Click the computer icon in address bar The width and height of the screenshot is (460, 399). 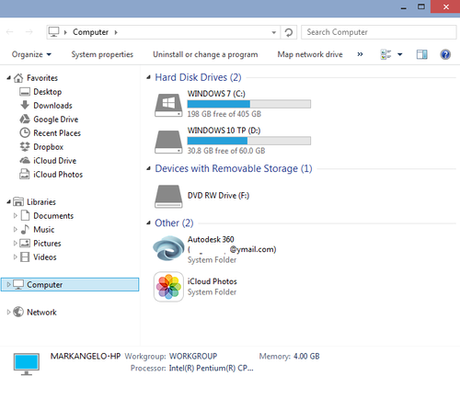pyautogui.click(x=54, y=32)
